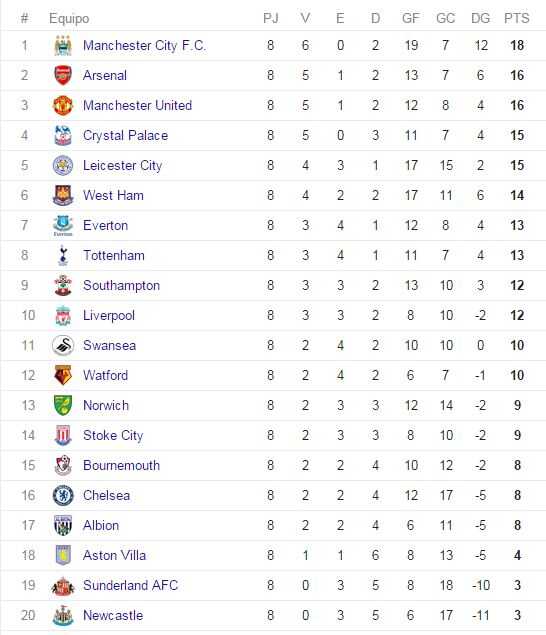Click the Norwich canary crest
Viewport: 546px width, 635px height.
63,405
